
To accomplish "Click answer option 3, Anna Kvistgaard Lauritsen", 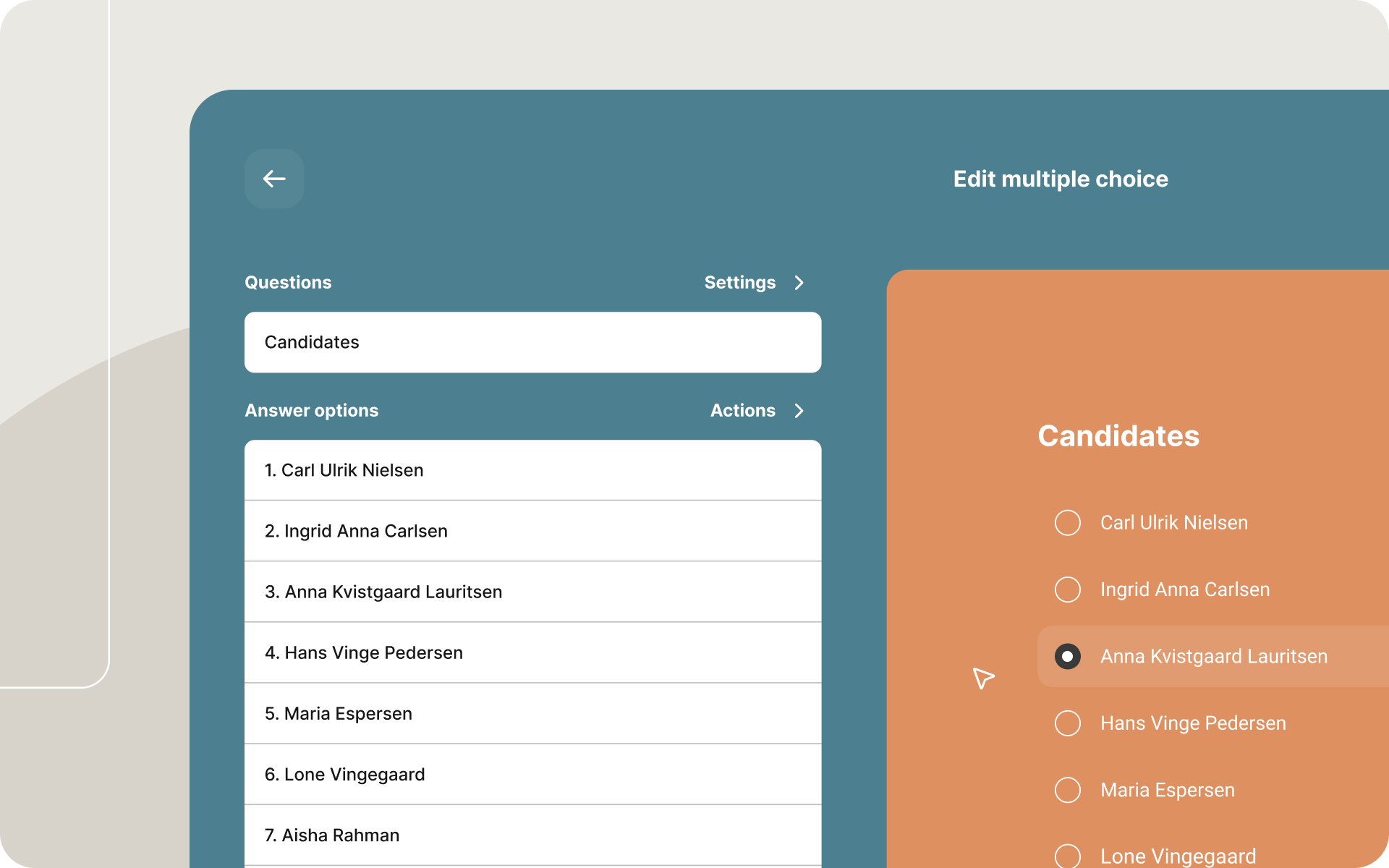I will [x=532, y=592].
